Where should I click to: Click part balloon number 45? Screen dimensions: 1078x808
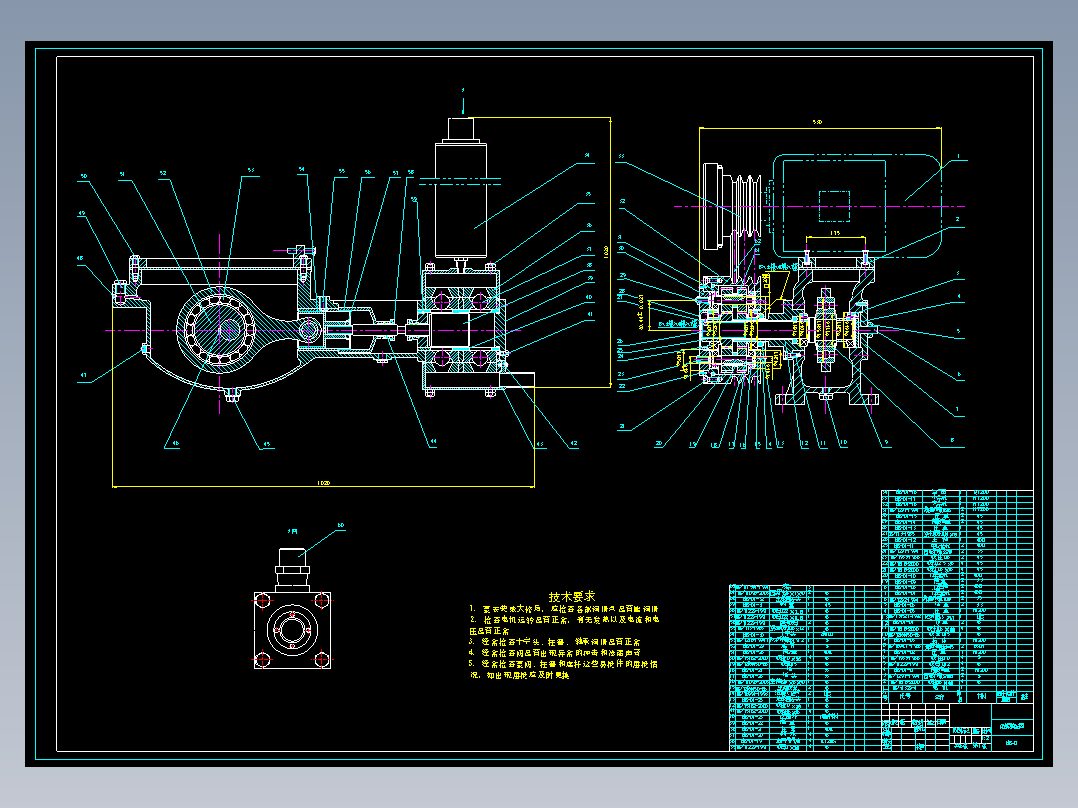pyautogui.click(x=267, y=445)
